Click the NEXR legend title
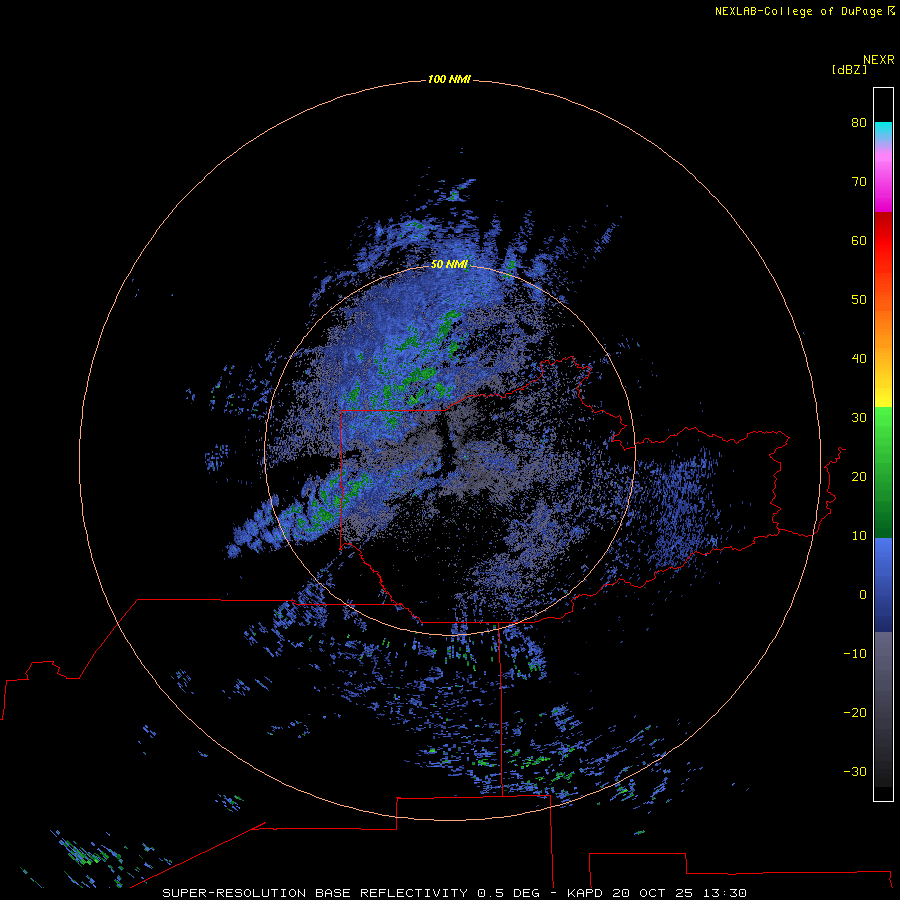This screenshot has height=900, width=900. 879,60
